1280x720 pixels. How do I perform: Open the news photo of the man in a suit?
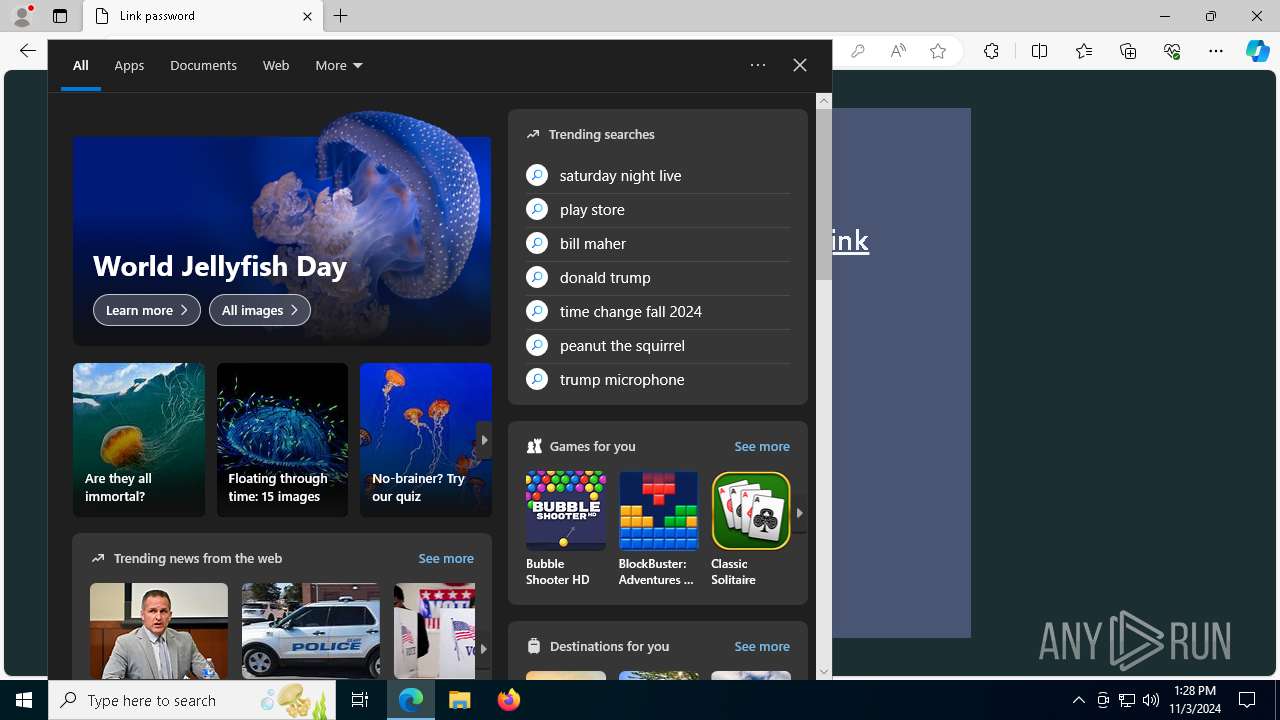[159, 631]
